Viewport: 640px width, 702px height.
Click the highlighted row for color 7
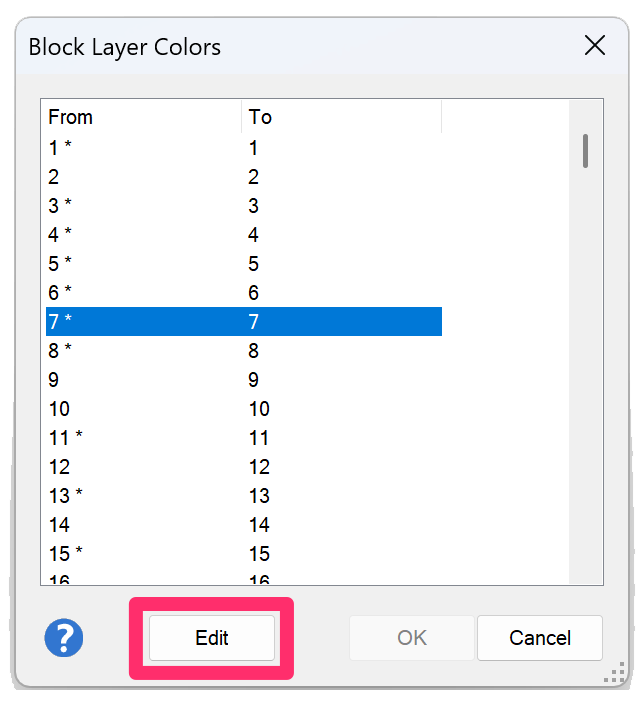pos(240,322)
